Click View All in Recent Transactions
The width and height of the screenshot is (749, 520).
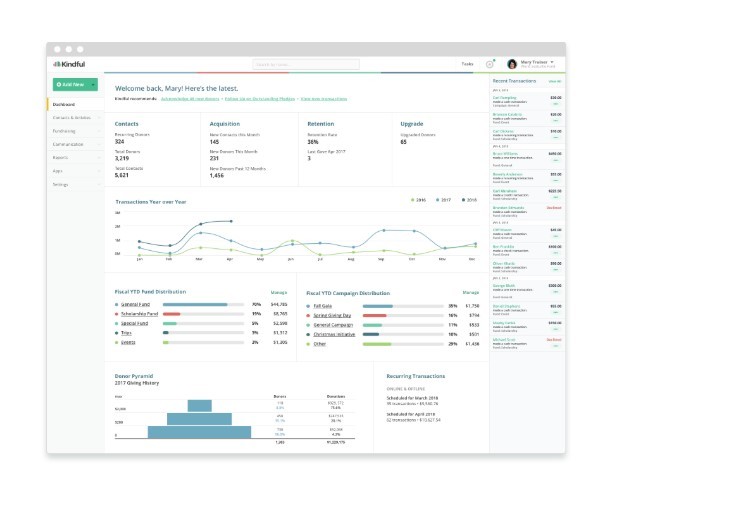[554, 80]
